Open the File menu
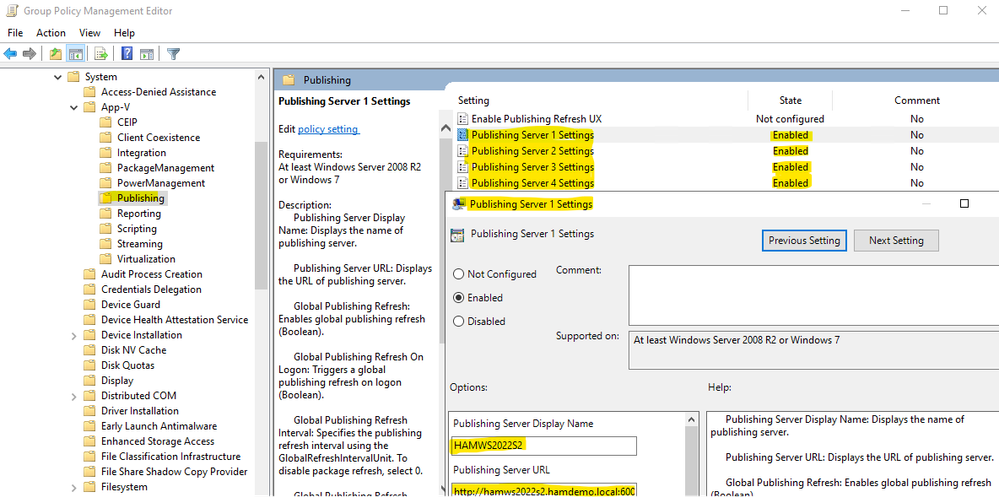The width and height of the screenshot is (999, 498). coord(15,32)
